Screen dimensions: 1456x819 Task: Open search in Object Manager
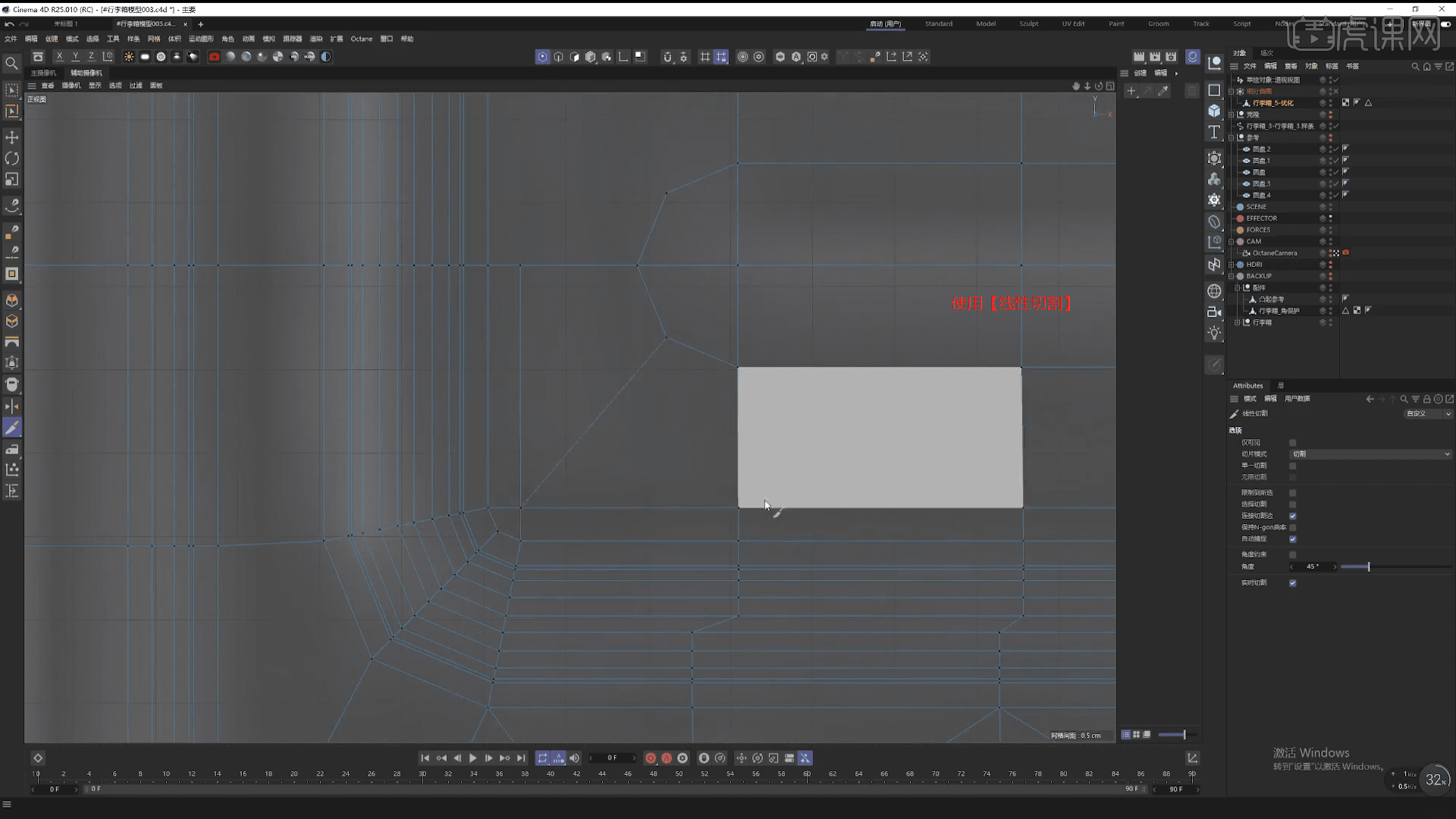point(1415,67)
